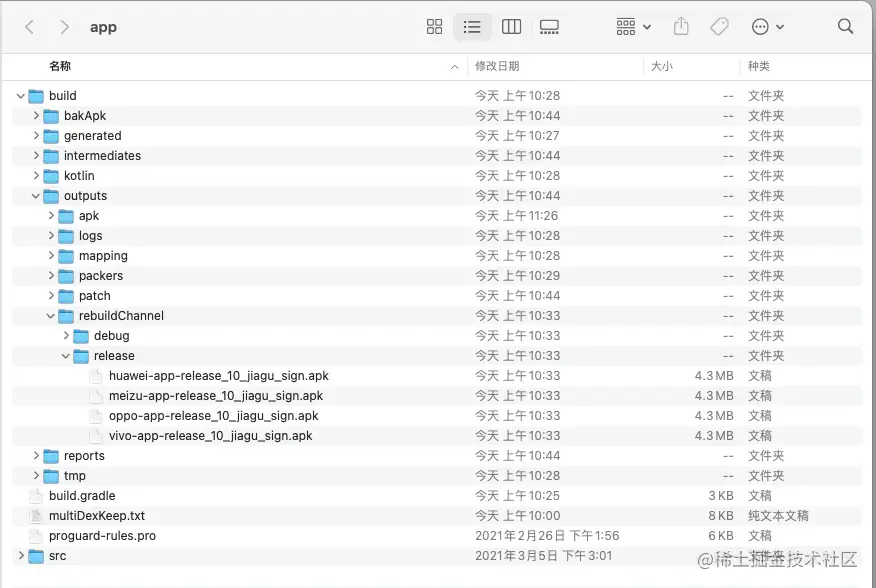
Task: Expand the tmp folder
Action: [36, 476]
